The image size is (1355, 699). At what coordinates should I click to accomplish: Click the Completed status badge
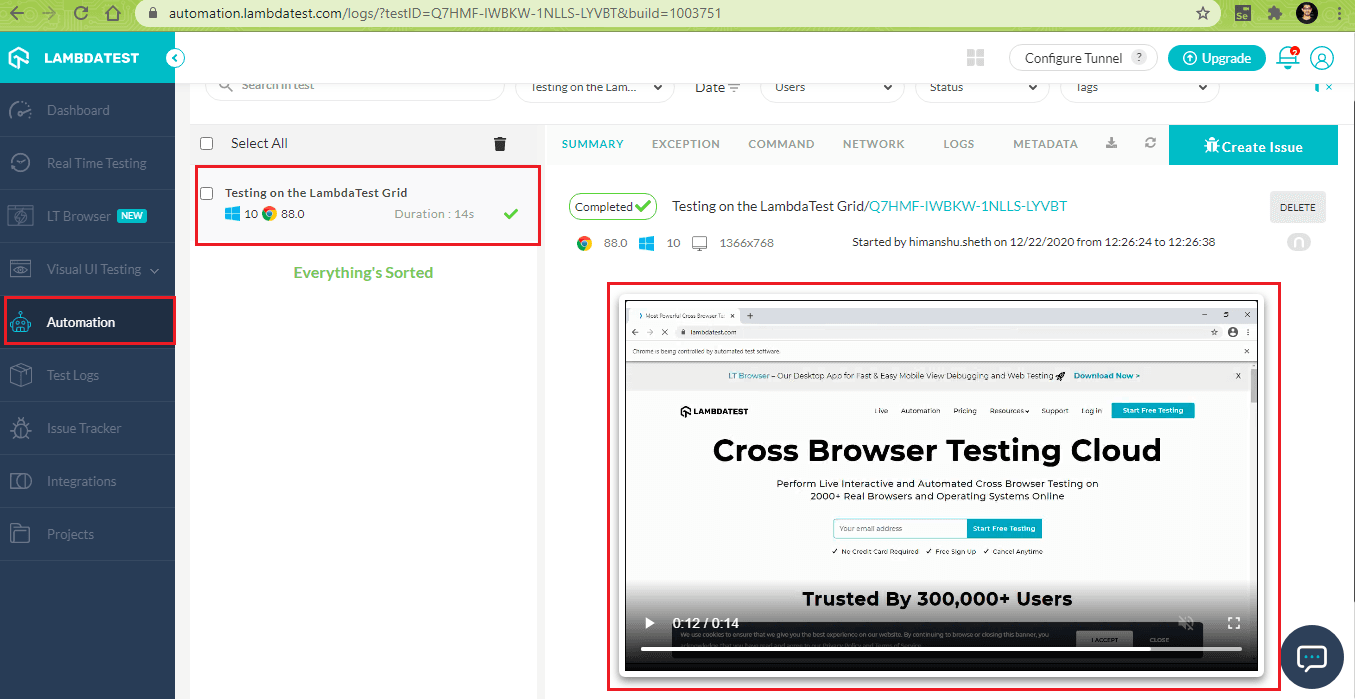click(x=613, y=207)
